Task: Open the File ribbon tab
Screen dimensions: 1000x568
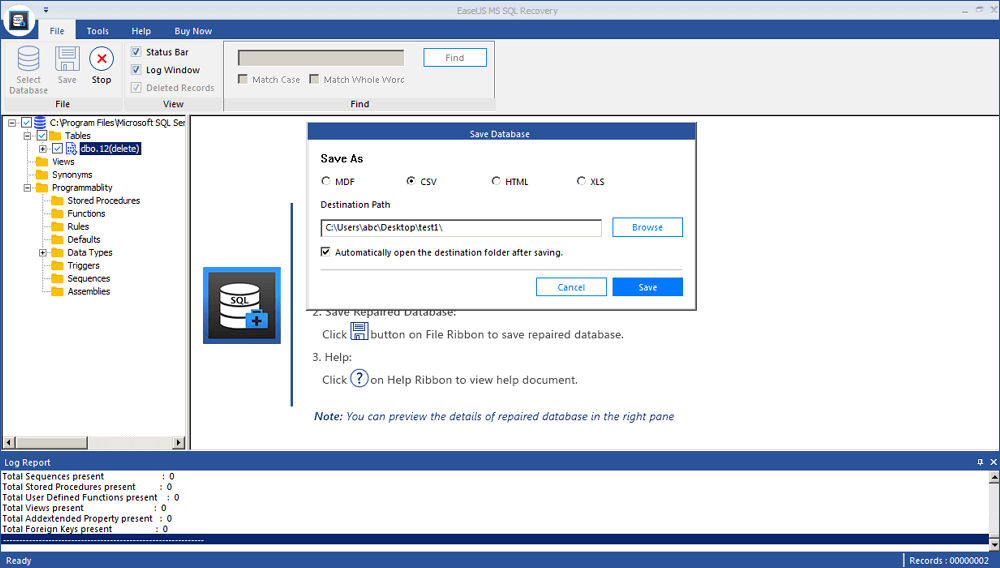Action: pyautogui.click(x=57, y=31)
